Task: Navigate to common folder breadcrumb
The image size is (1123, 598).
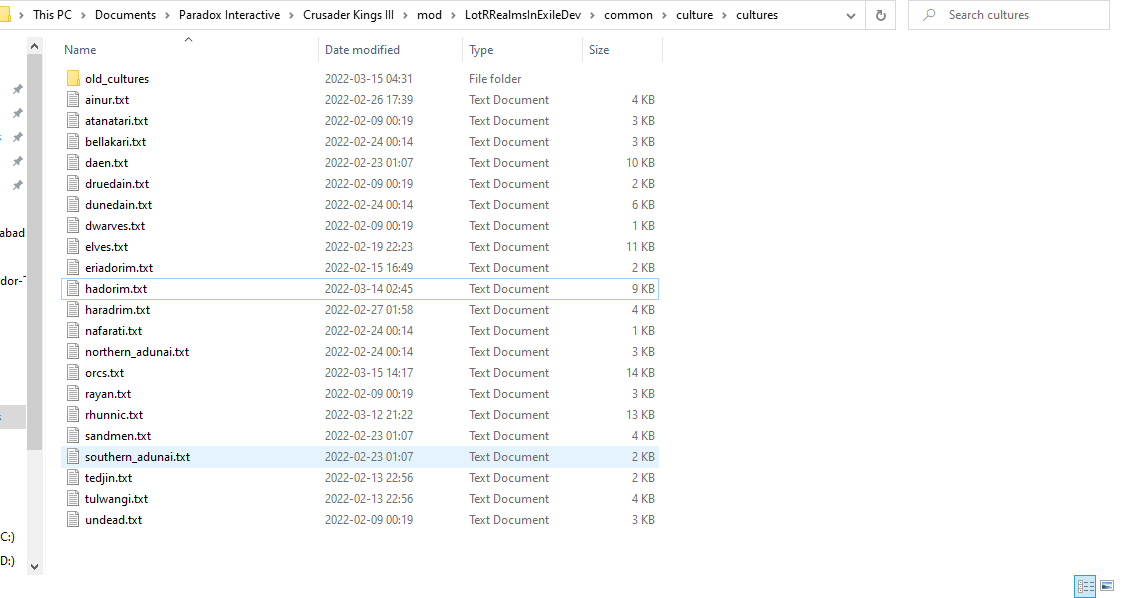Action: pyautogui.click(x=628, y=15)
